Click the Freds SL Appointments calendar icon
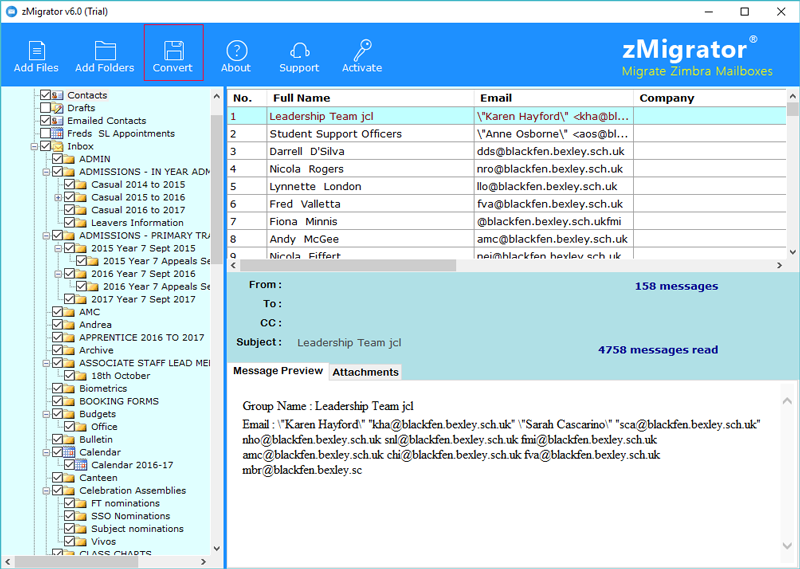 [x=58, y=133]
